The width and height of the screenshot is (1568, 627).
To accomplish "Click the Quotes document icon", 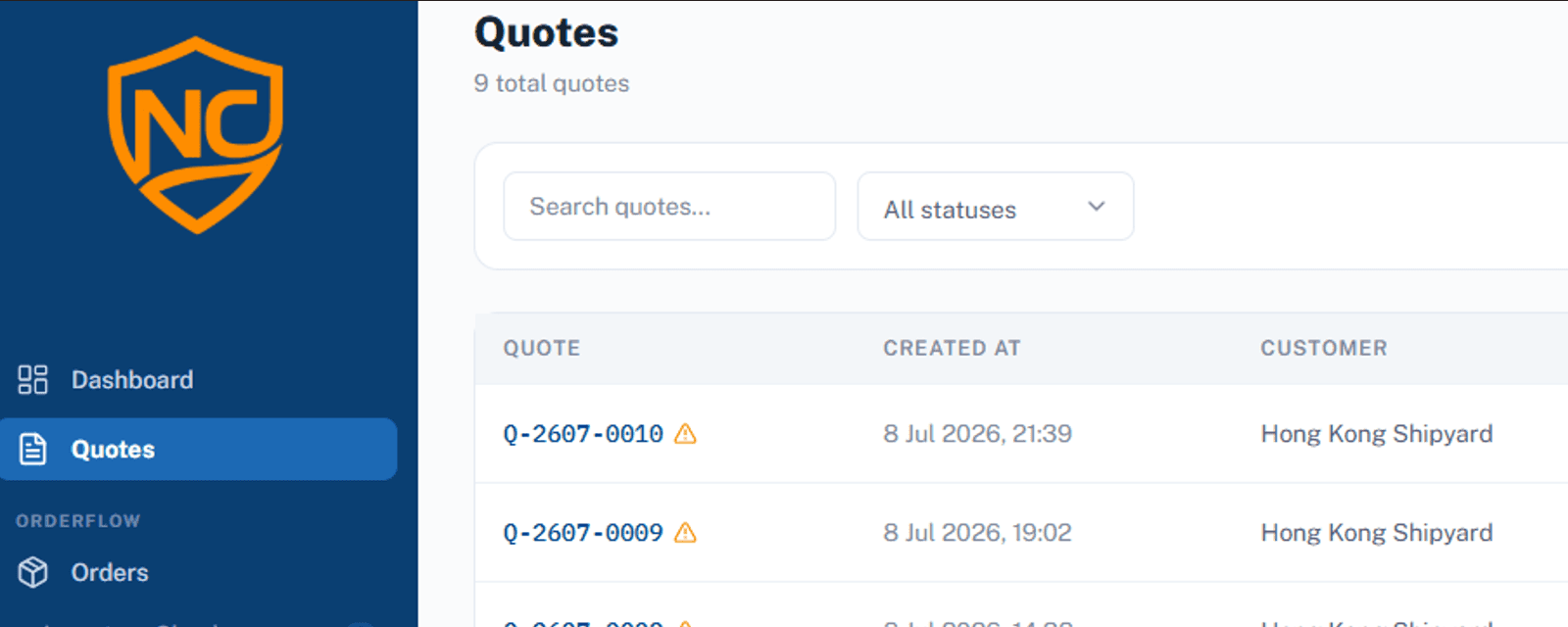I will [33, 449].
